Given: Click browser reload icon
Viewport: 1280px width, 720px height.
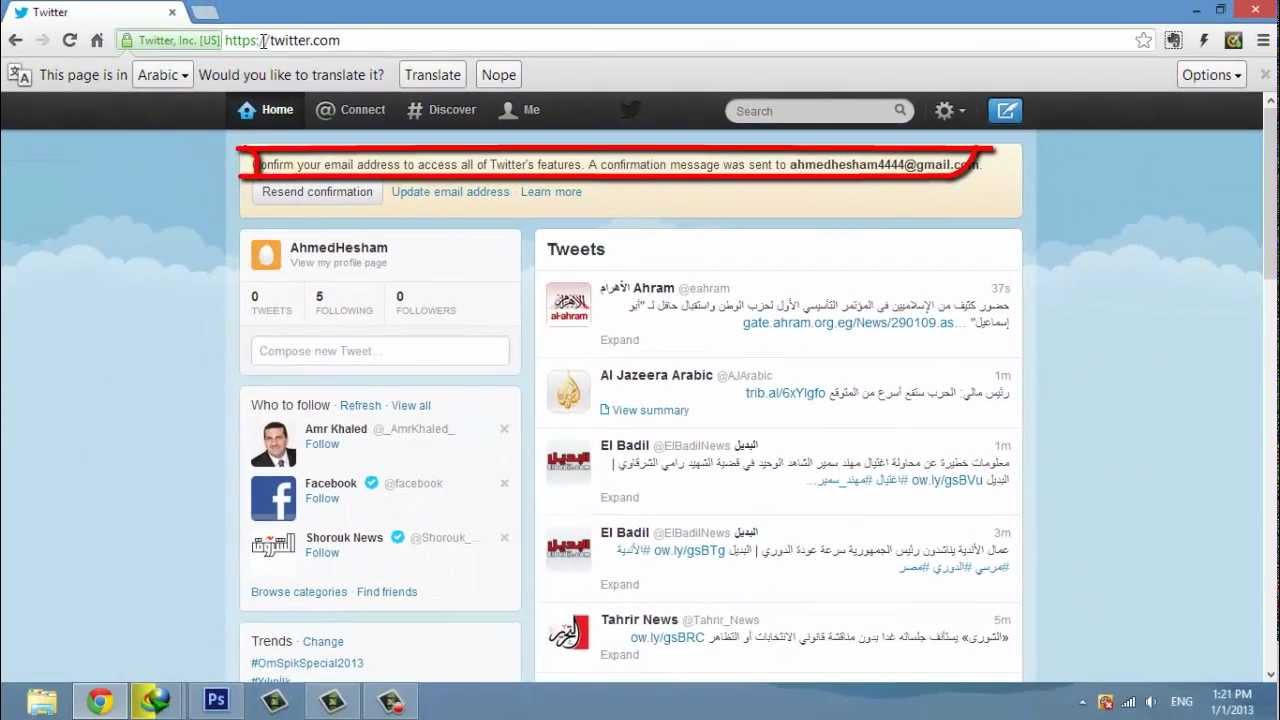Looking at the screenshot, I should pyautogui.click(x=69, y=40).
